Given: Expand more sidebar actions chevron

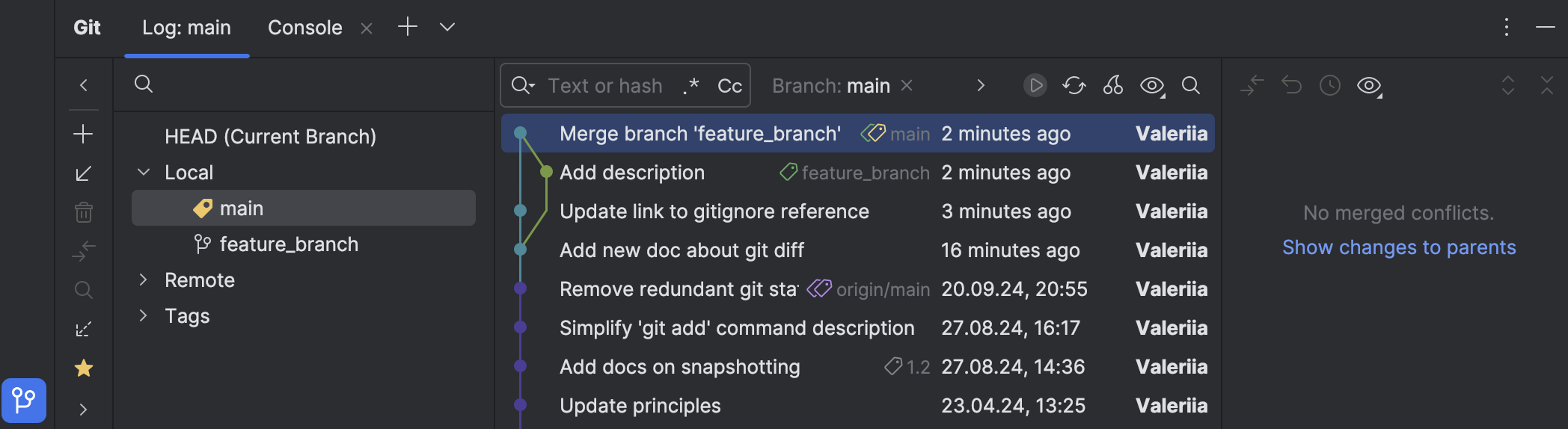Looking at the screenshot, I should [84, 409].
